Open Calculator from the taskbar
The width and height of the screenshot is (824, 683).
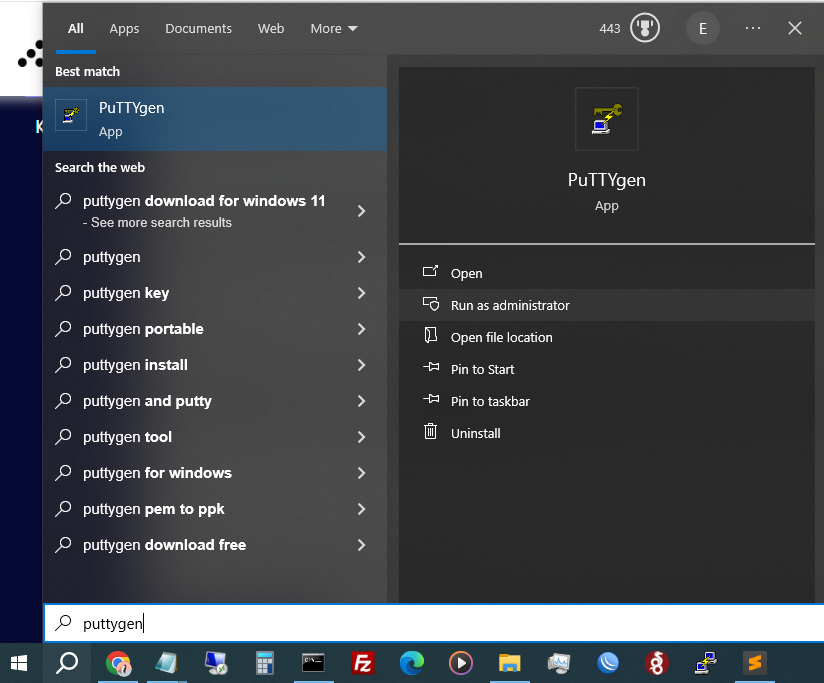point(265,662)
